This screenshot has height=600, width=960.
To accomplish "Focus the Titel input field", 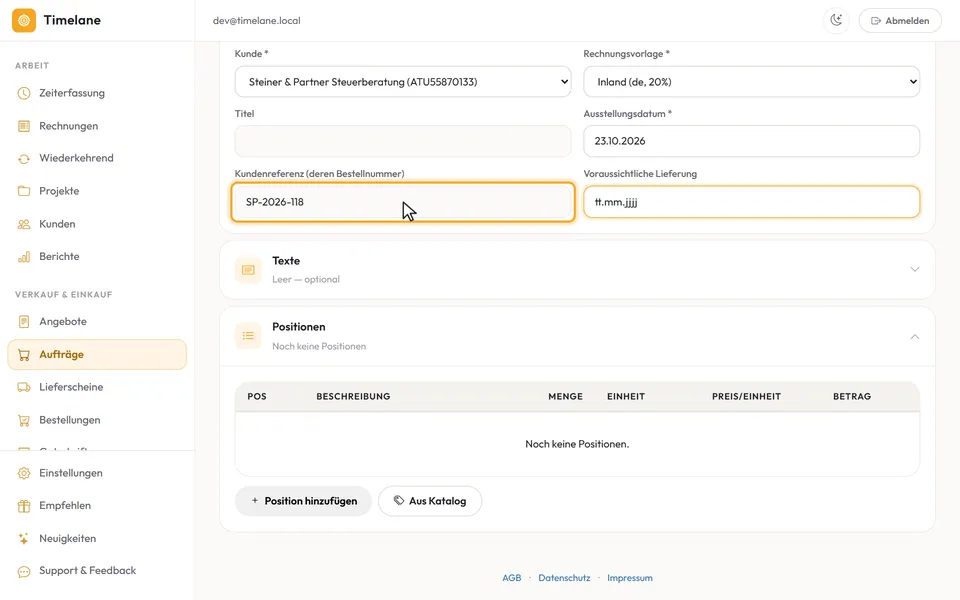I will (x=403, y=141).
